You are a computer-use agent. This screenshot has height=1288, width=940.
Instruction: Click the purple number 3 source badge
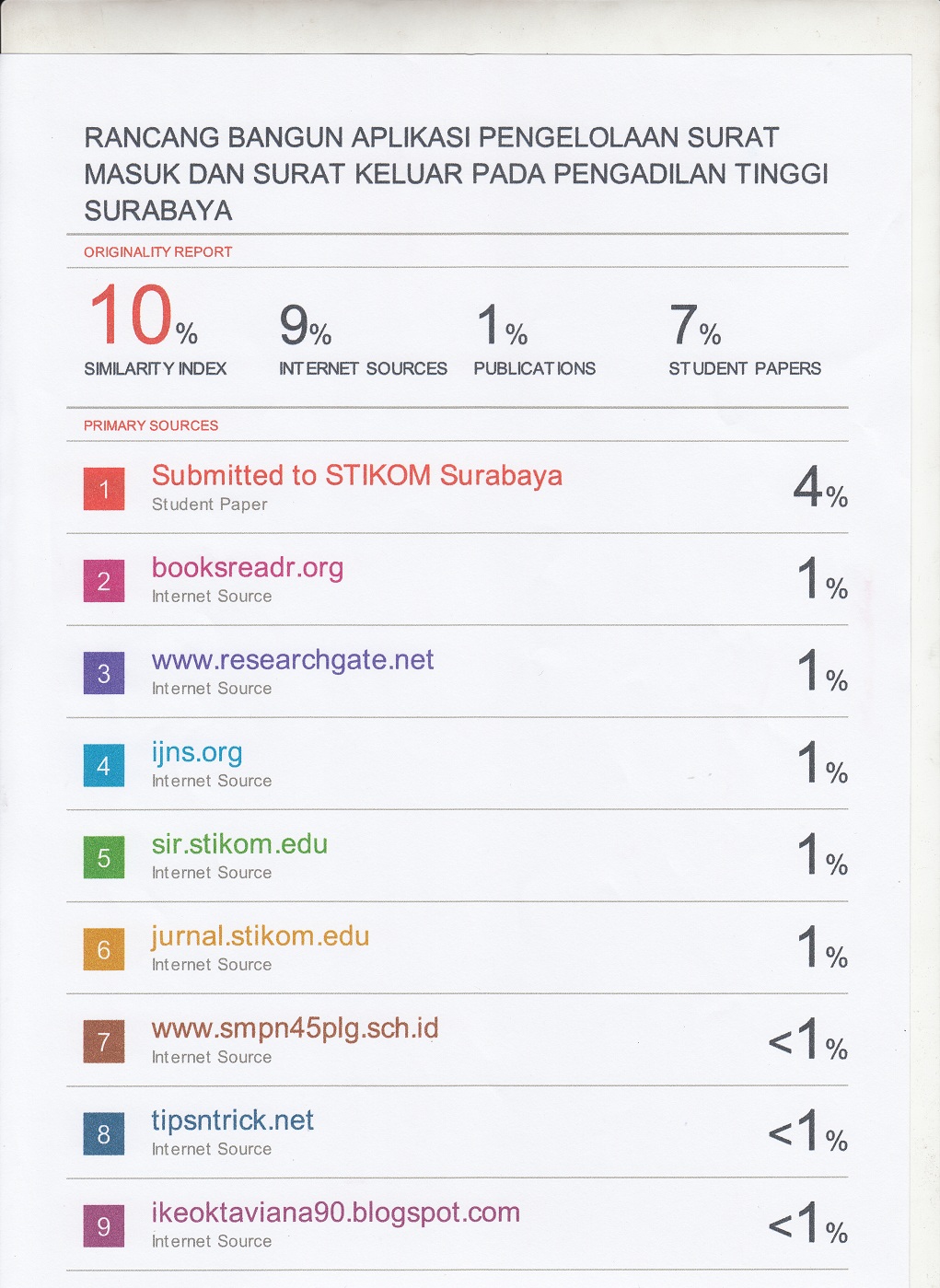click(x=104, y=673)
